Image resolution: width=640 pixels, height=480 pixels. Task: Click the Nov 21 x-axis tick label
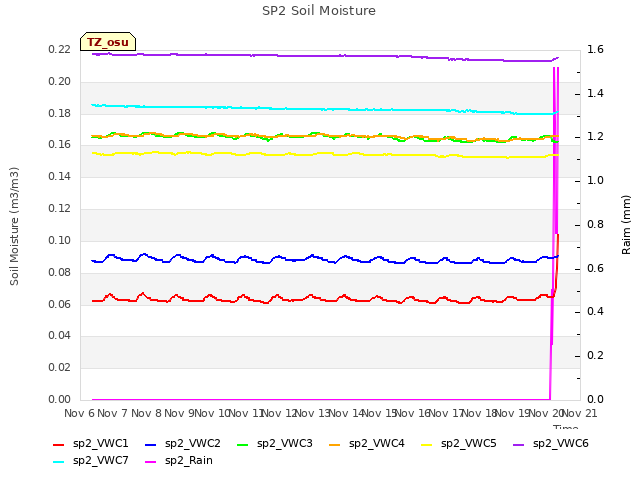(580, 413)
